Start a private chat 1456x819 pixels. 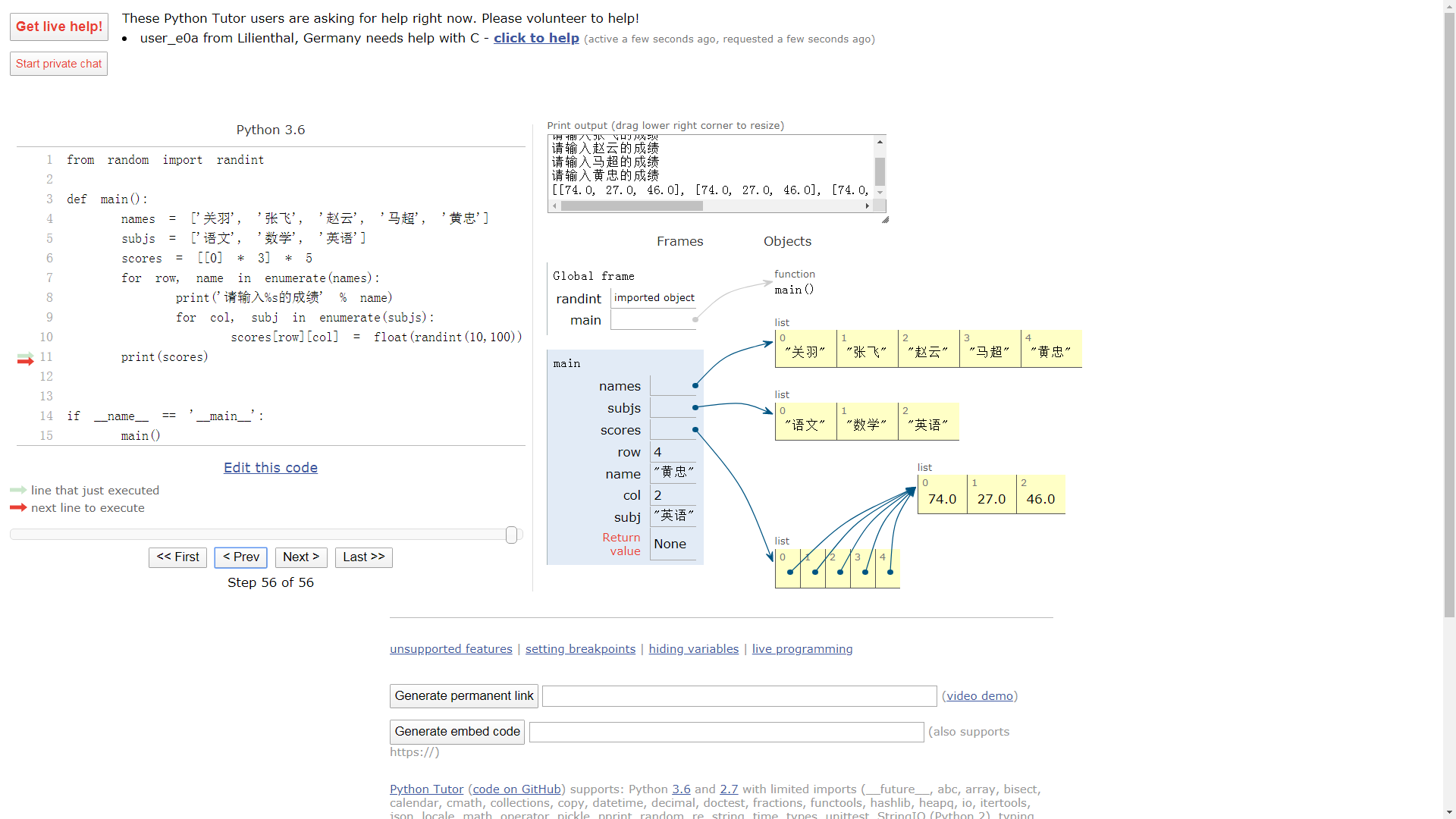(x=58, y=64)
